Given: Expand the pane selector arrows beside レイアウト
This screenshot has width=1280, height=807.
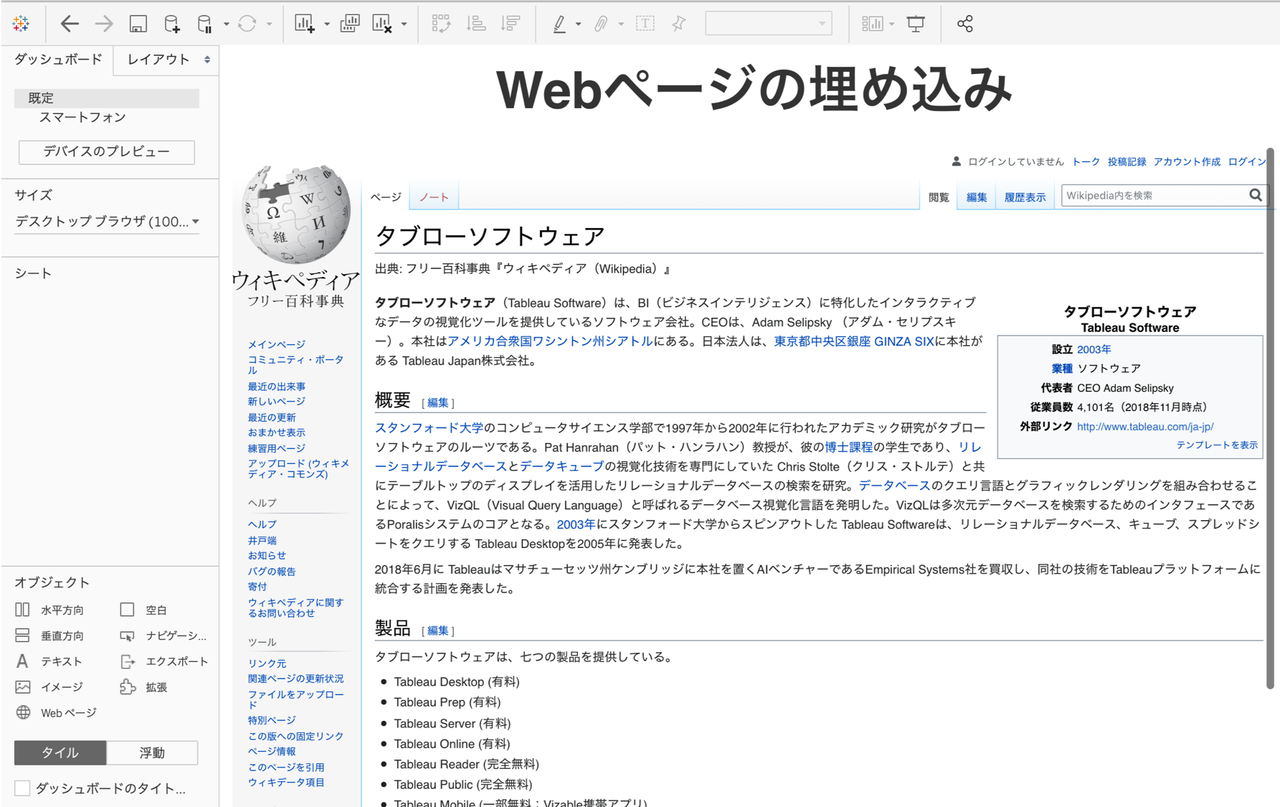Looking at the screenshot, I should coord(207,60).
